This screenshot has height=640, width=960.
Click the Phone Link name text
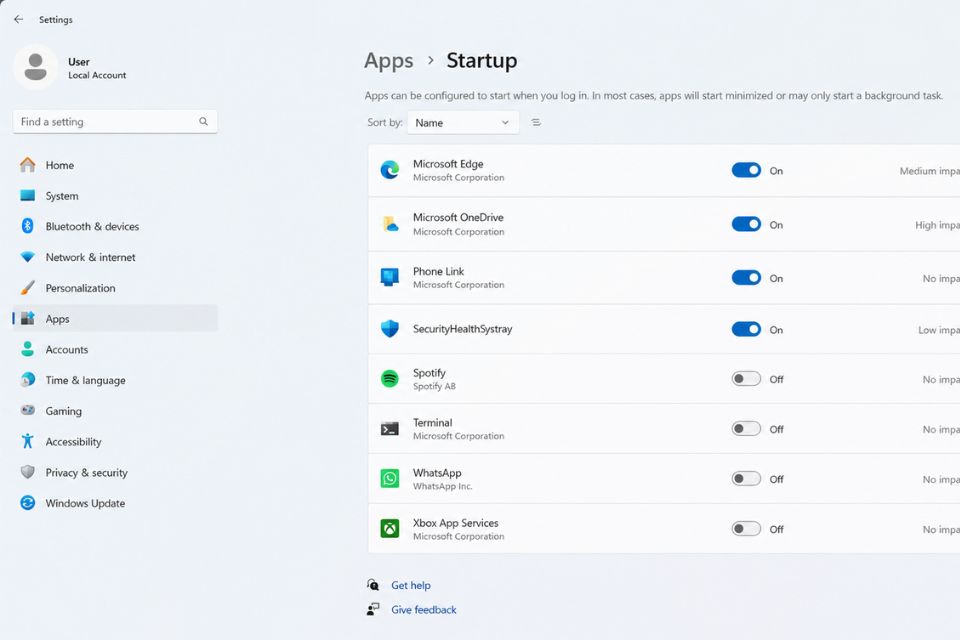(x=438, y=271)
